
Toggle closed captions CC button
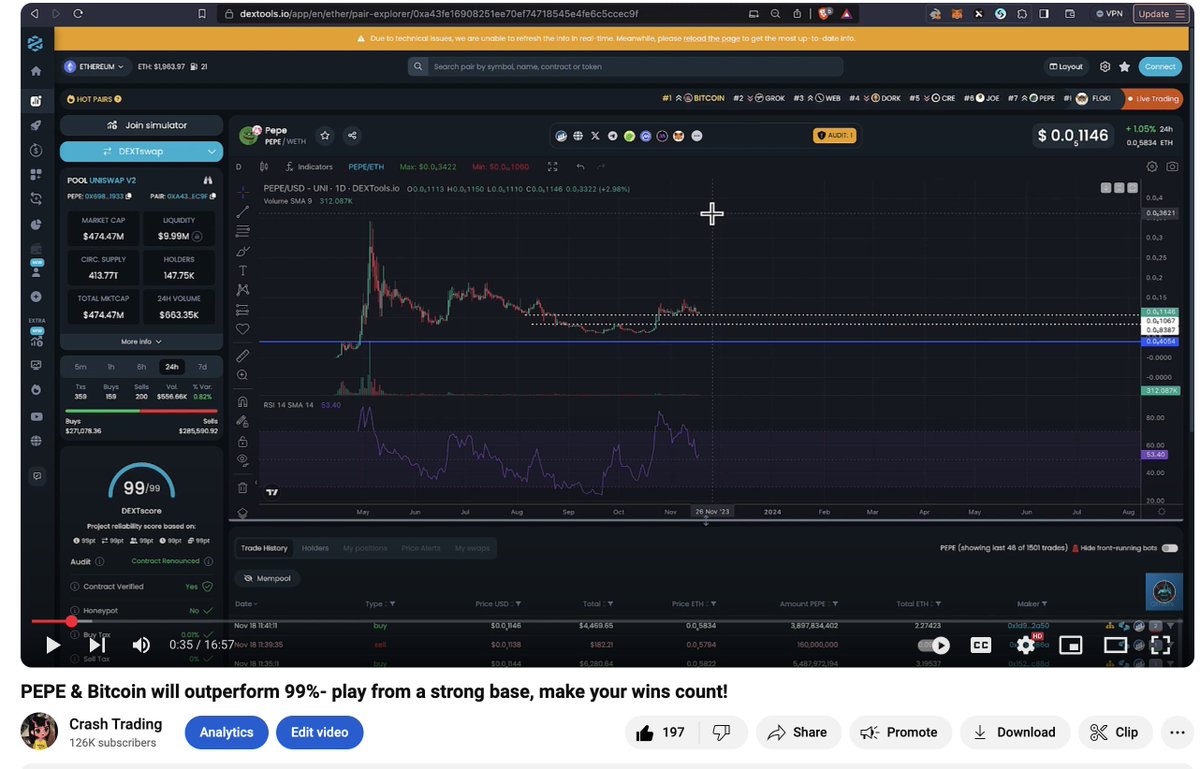pos(981,645)
